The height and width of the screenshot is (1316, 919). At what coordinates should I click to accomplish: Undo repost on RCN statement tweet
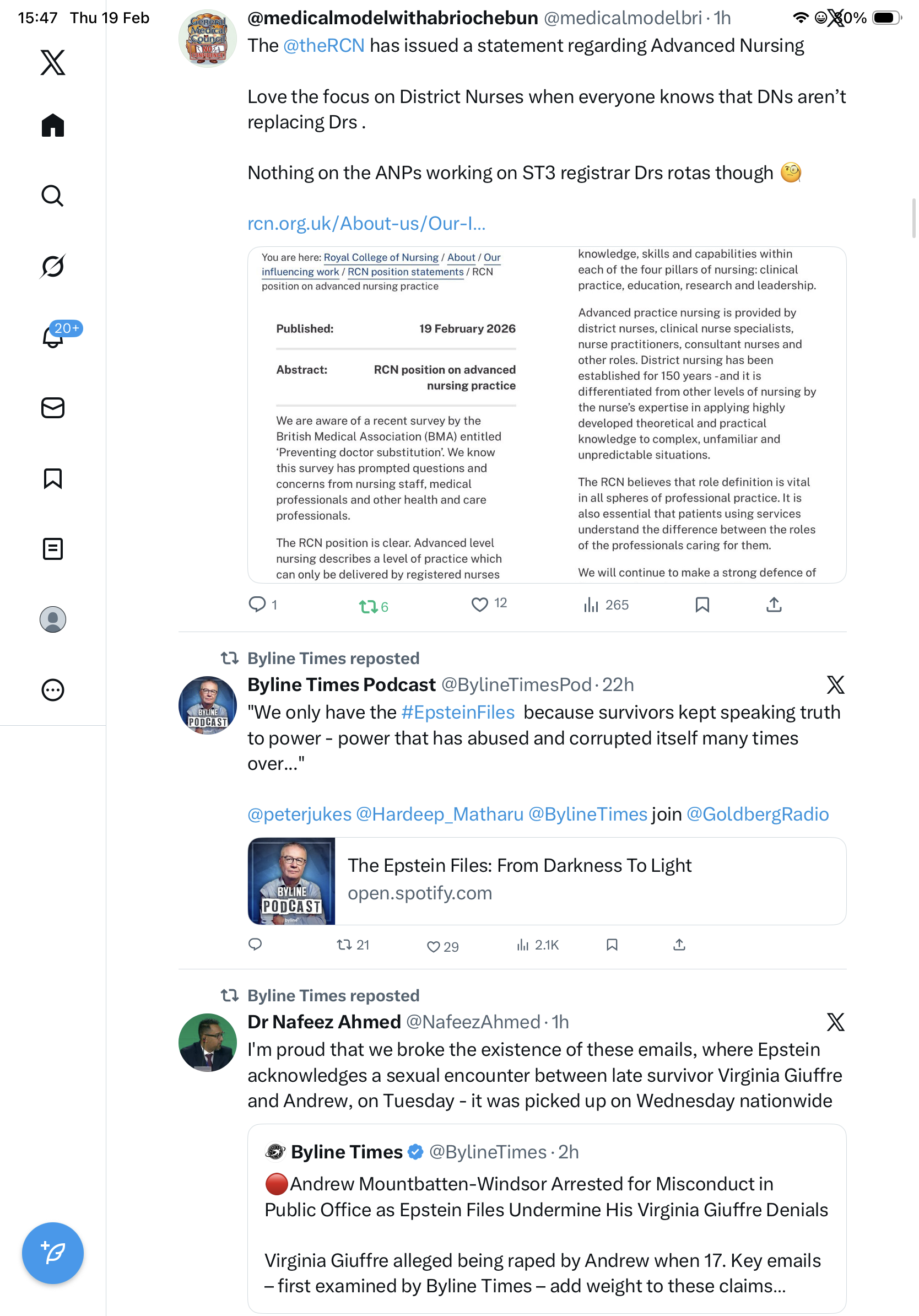[x=374, y=606]
